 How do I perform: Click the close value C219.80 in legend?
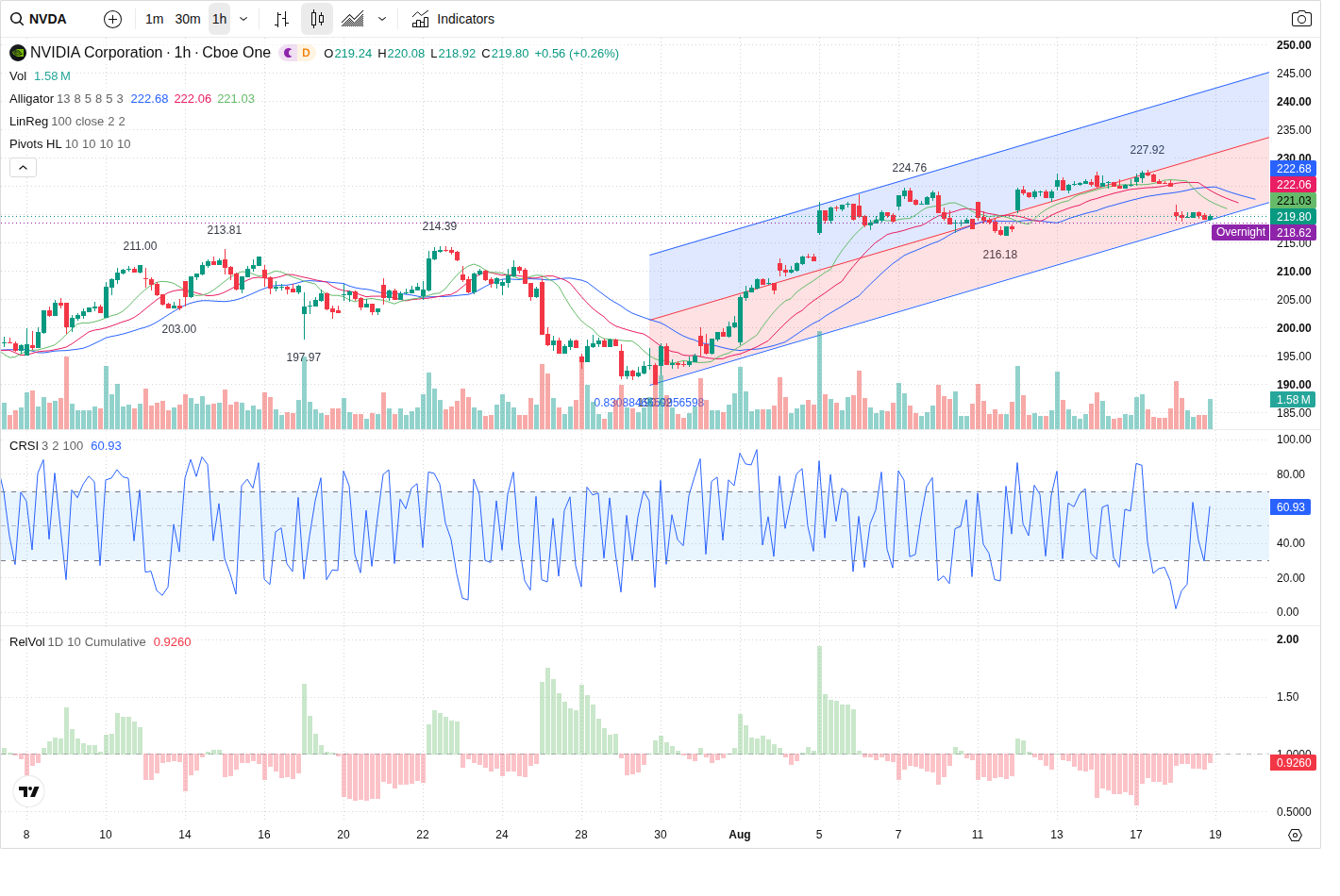click(505, 54)
